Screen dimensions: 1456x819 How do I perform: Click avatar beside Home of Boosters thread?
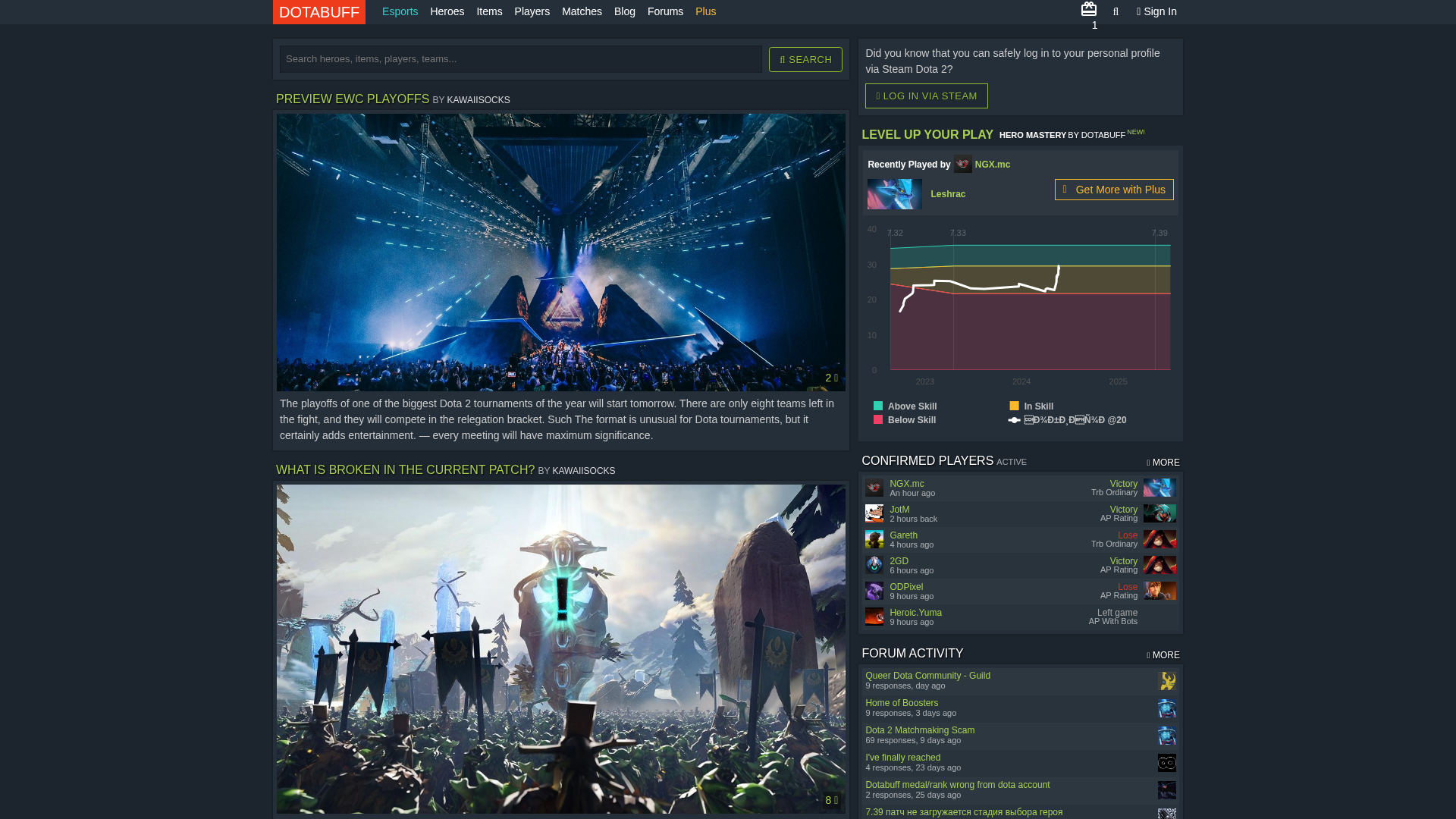[1166, 708]
